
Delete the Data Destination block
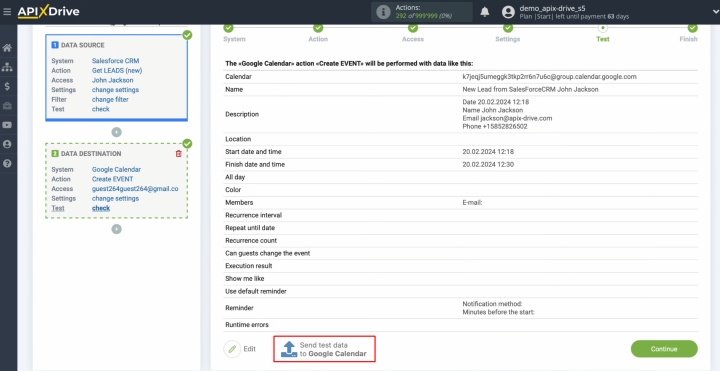click(x=179, y=154)
